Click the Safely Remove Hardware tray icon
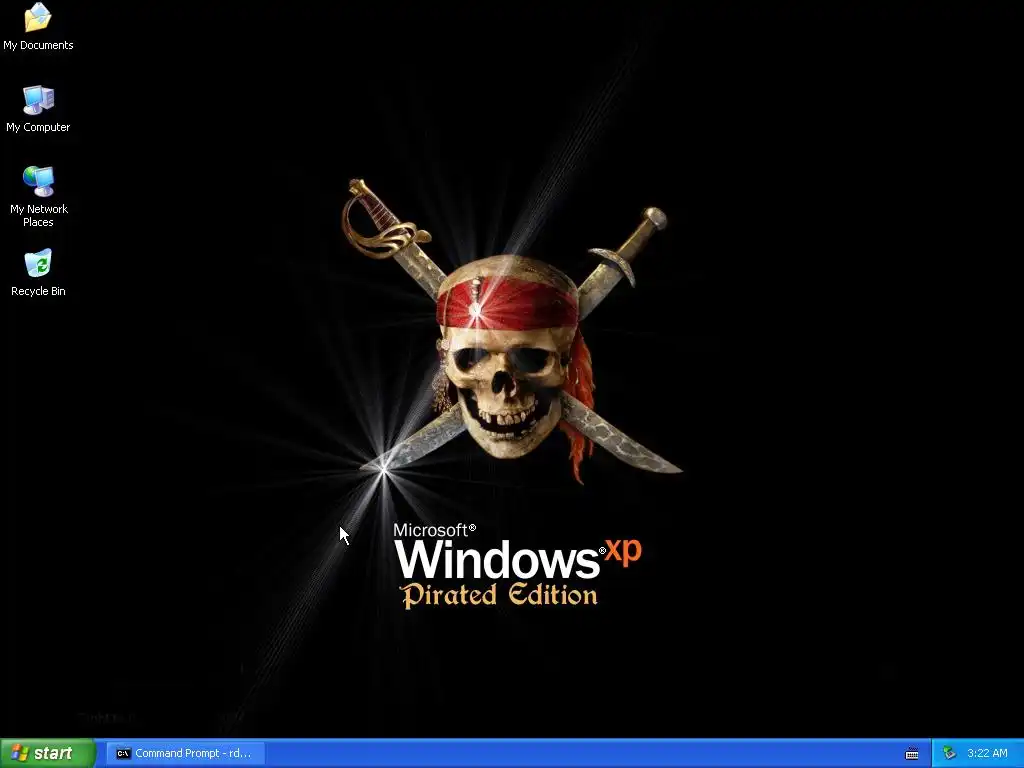Viewport: 1024px width, 768px height. click(x=949, y=754)
